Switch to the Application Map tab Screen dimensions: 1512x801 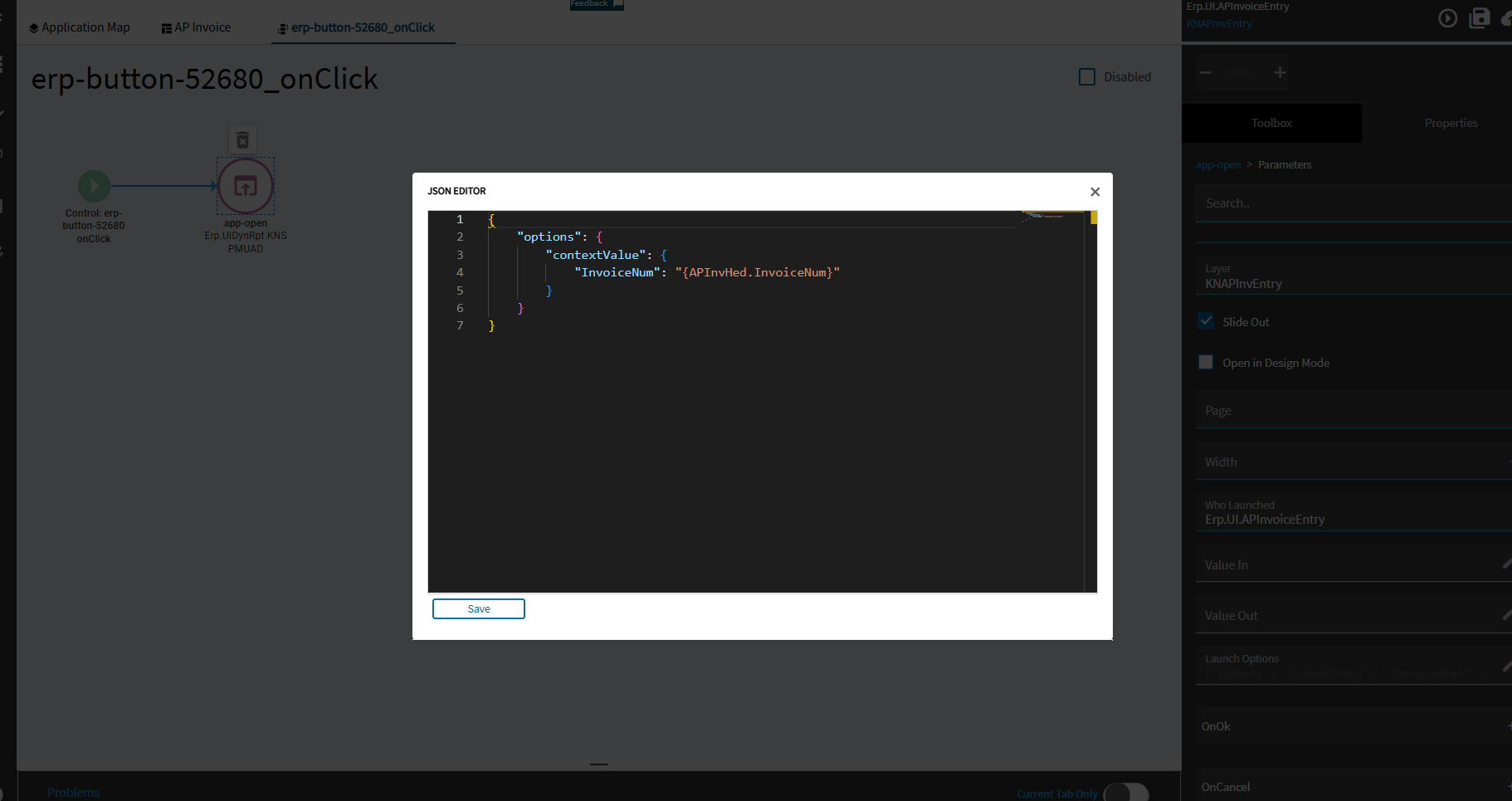(80, 27)
